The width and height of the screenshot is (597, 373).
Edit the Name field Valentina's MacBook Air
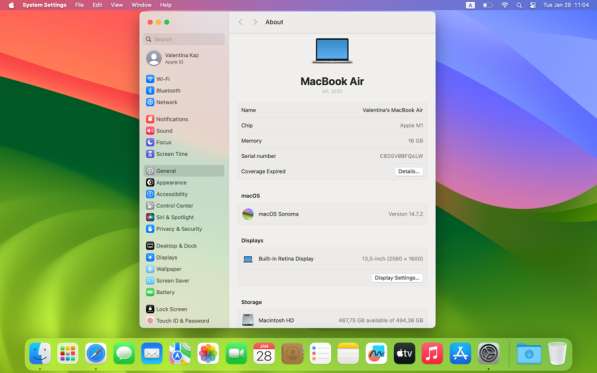click(393, 110)
